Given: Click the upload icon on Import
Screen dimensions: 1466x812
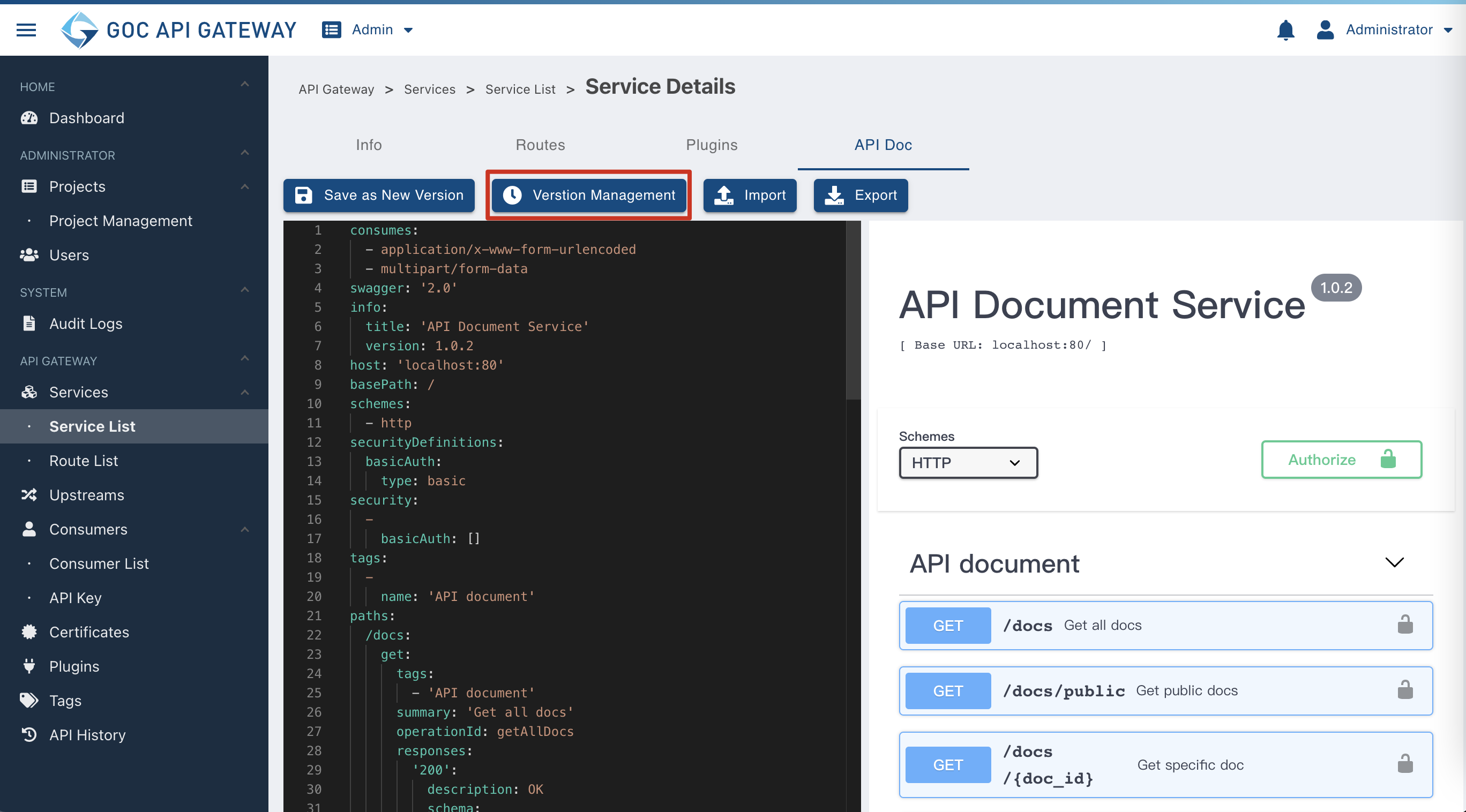Looking at the screenshot, I should click(x=724, y=195).
